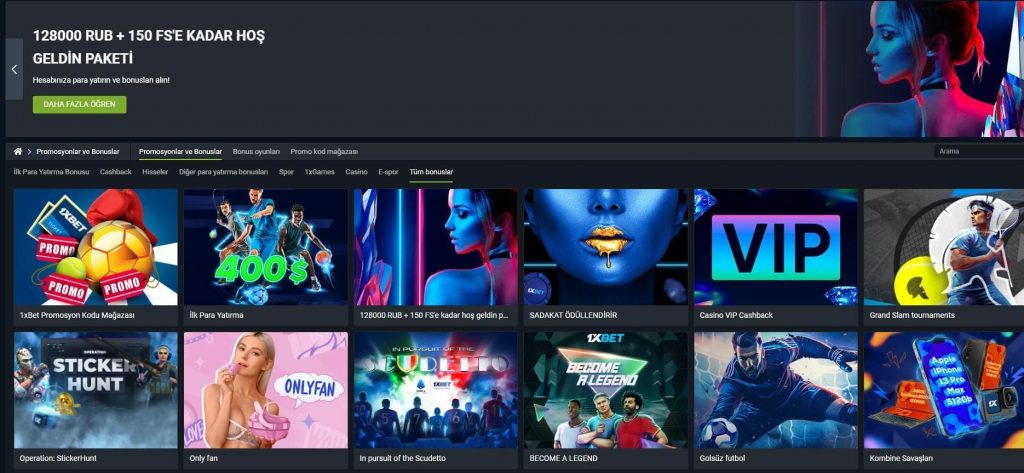Screen dimensions: 1024x473
Task: Open the Only fan promo thumbnail
Action: tap(266, 390)
